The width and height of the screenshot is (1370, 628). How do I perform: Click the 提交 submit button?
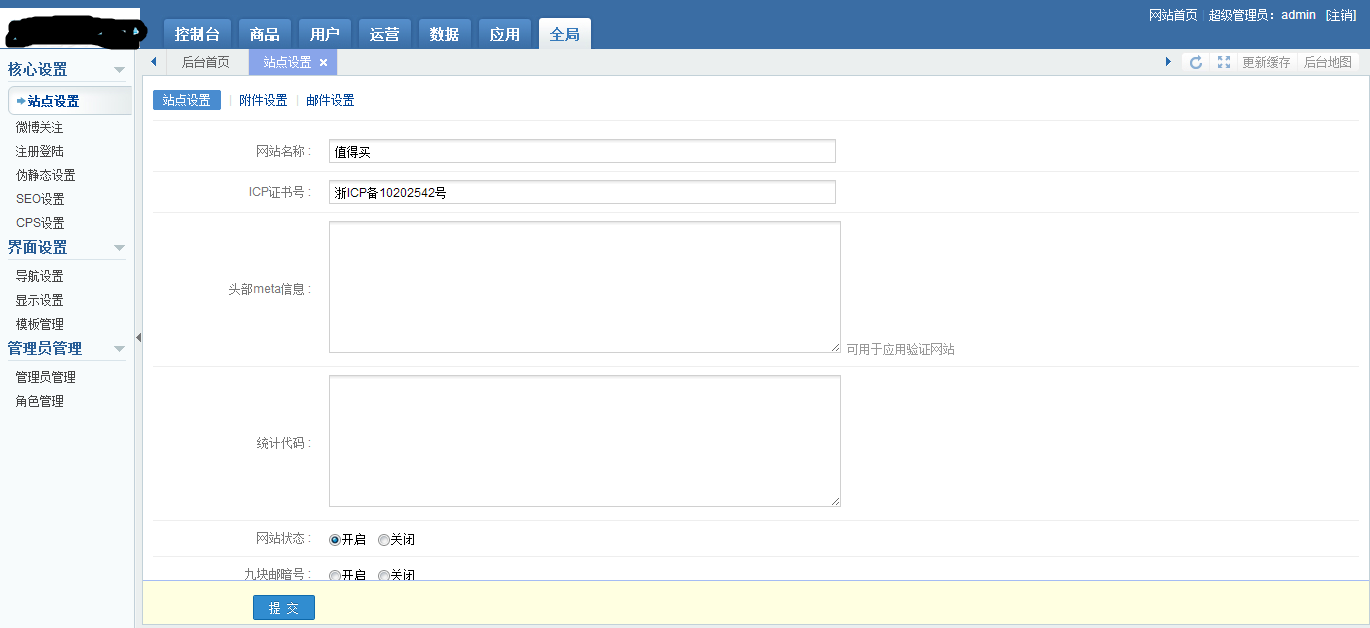click(x=284, y=608)
